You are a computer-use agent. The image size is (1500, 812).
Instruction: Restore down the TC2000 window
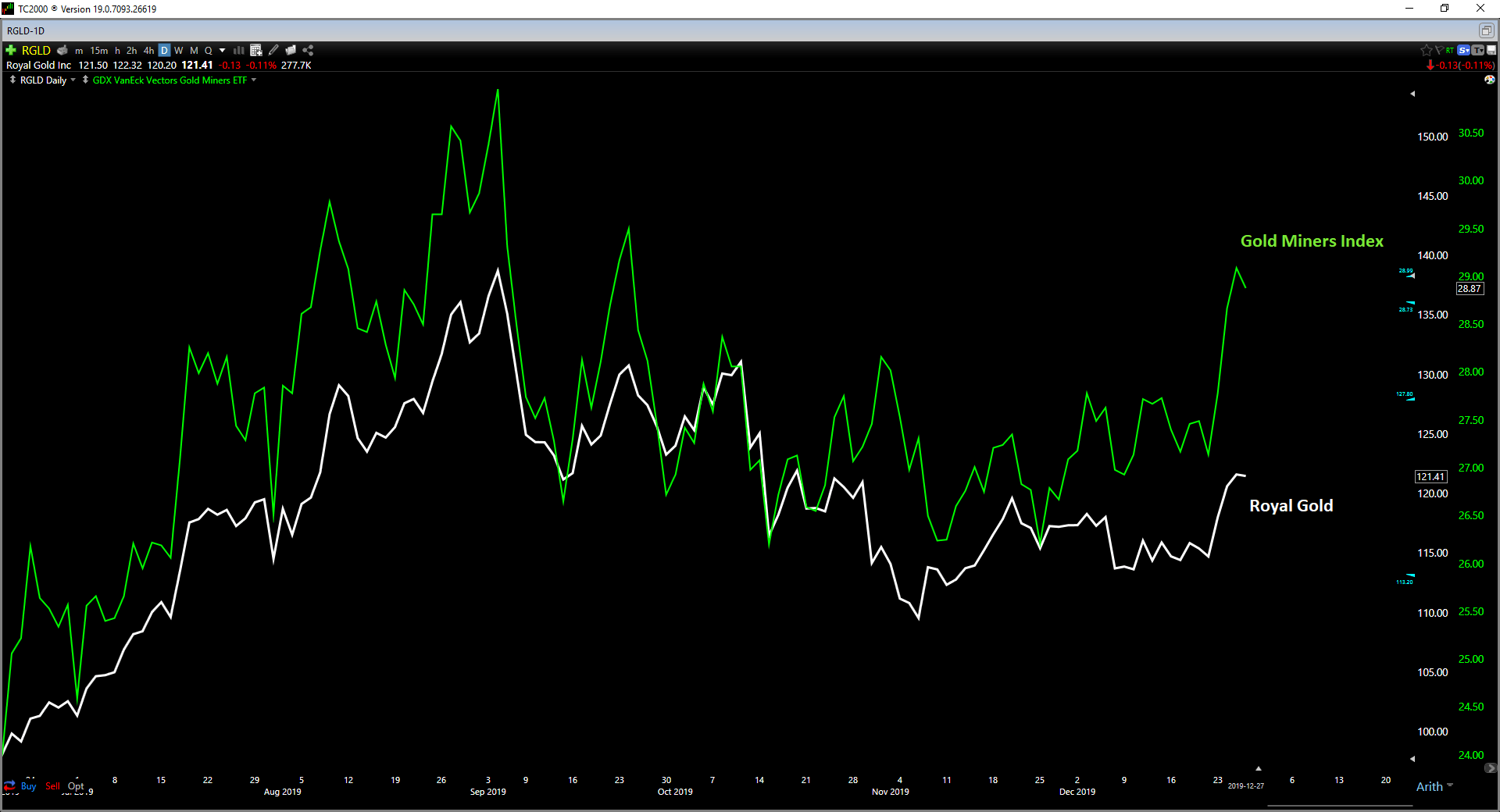click(1445, 9)
